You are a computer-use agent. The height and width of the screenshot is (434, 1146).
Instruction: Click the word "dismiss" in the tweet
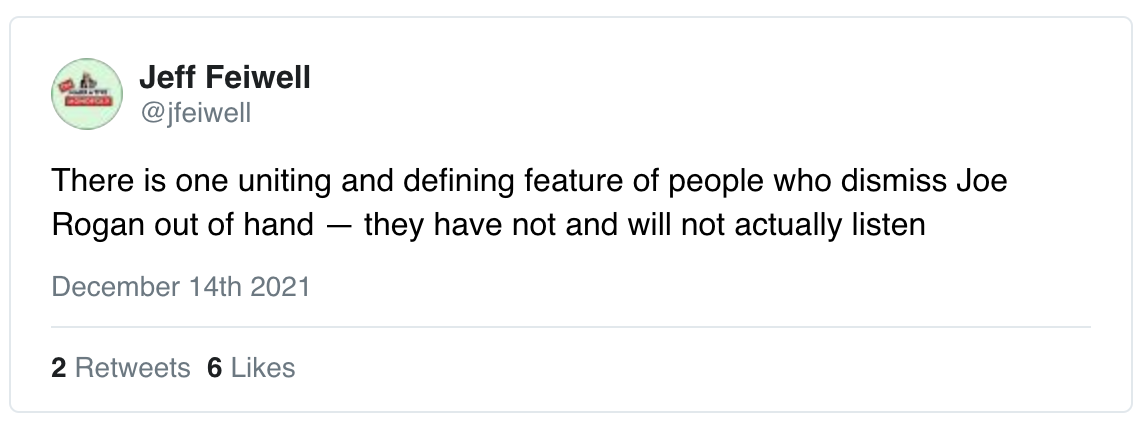click(892, 180)
